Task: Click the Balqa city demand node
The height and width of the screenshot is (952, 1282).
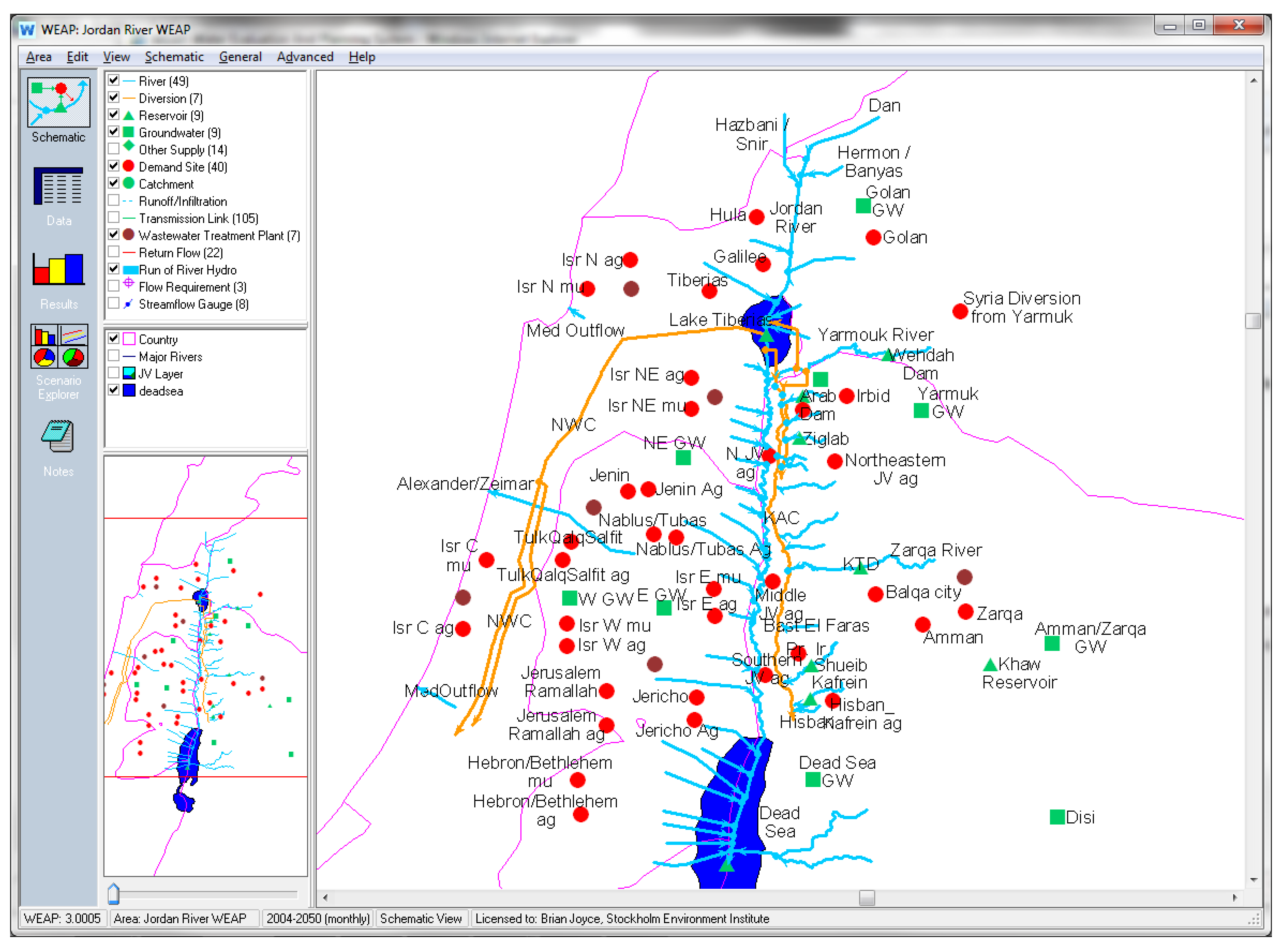Action: (875, 594)
